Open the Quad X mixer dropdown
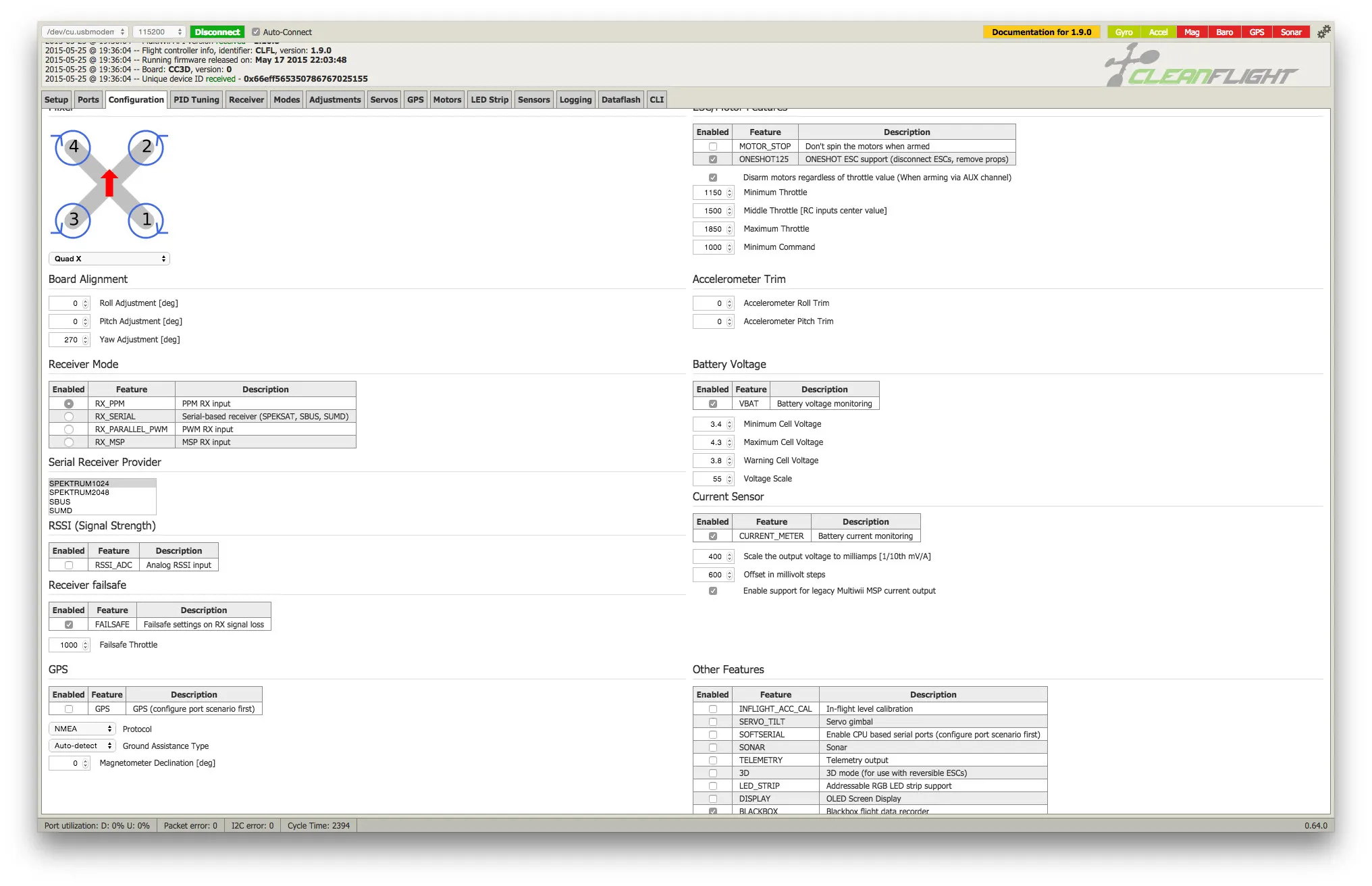This screenshot has width=1372, height=886. tap(109, 259)
